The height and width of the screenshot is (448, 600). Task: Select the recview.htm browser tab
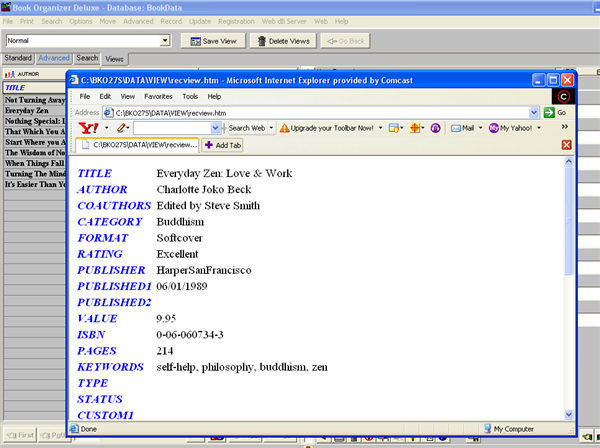click(138, 145)
